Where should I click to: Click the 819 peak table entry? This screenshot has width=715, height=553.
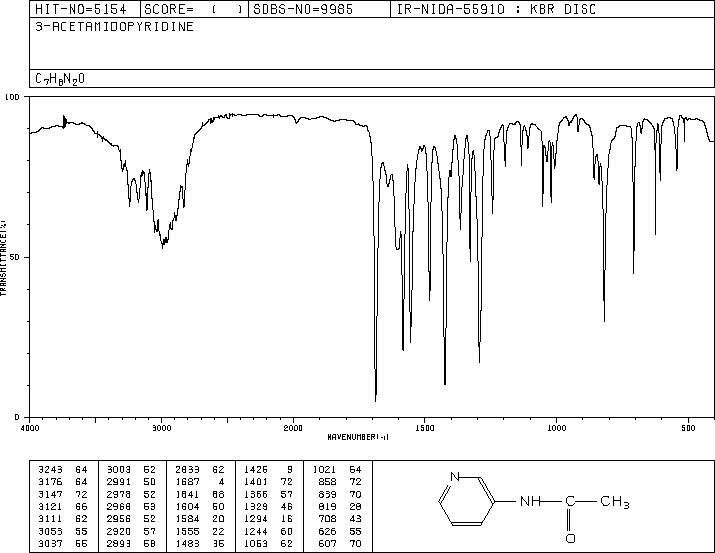tap(340, 506)
